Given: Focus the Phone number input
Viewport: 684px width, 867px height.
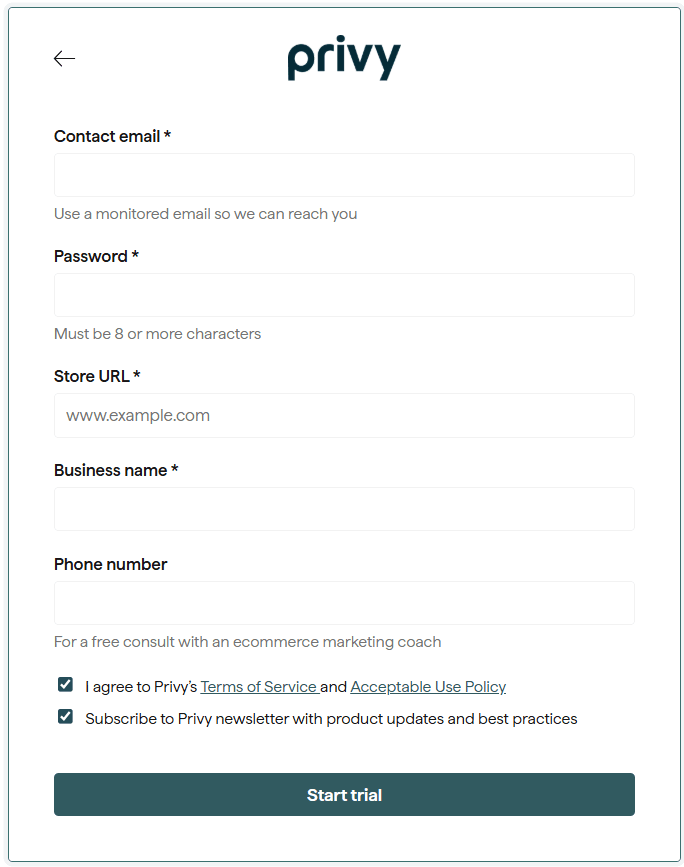Looking at the screenshot, I should (344, 603).
